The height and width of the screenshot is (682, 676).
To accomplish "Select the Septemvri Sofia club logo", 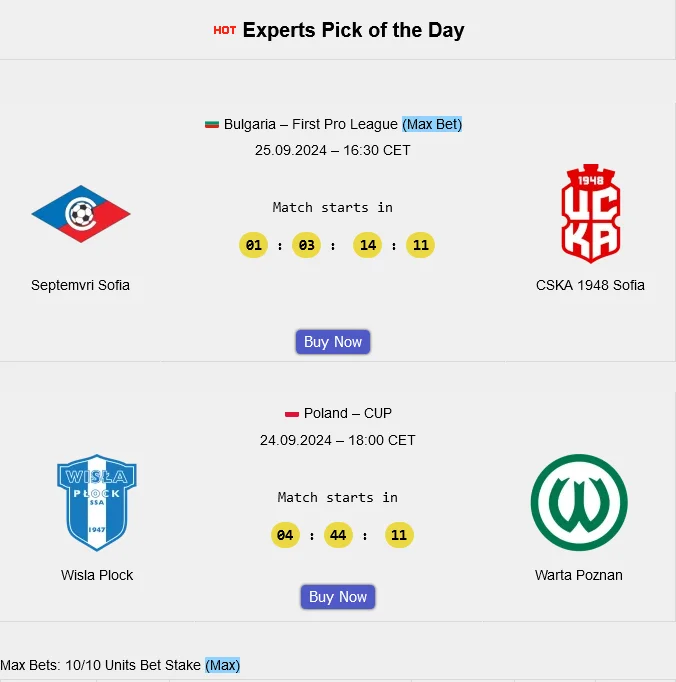I will (80, 214).
